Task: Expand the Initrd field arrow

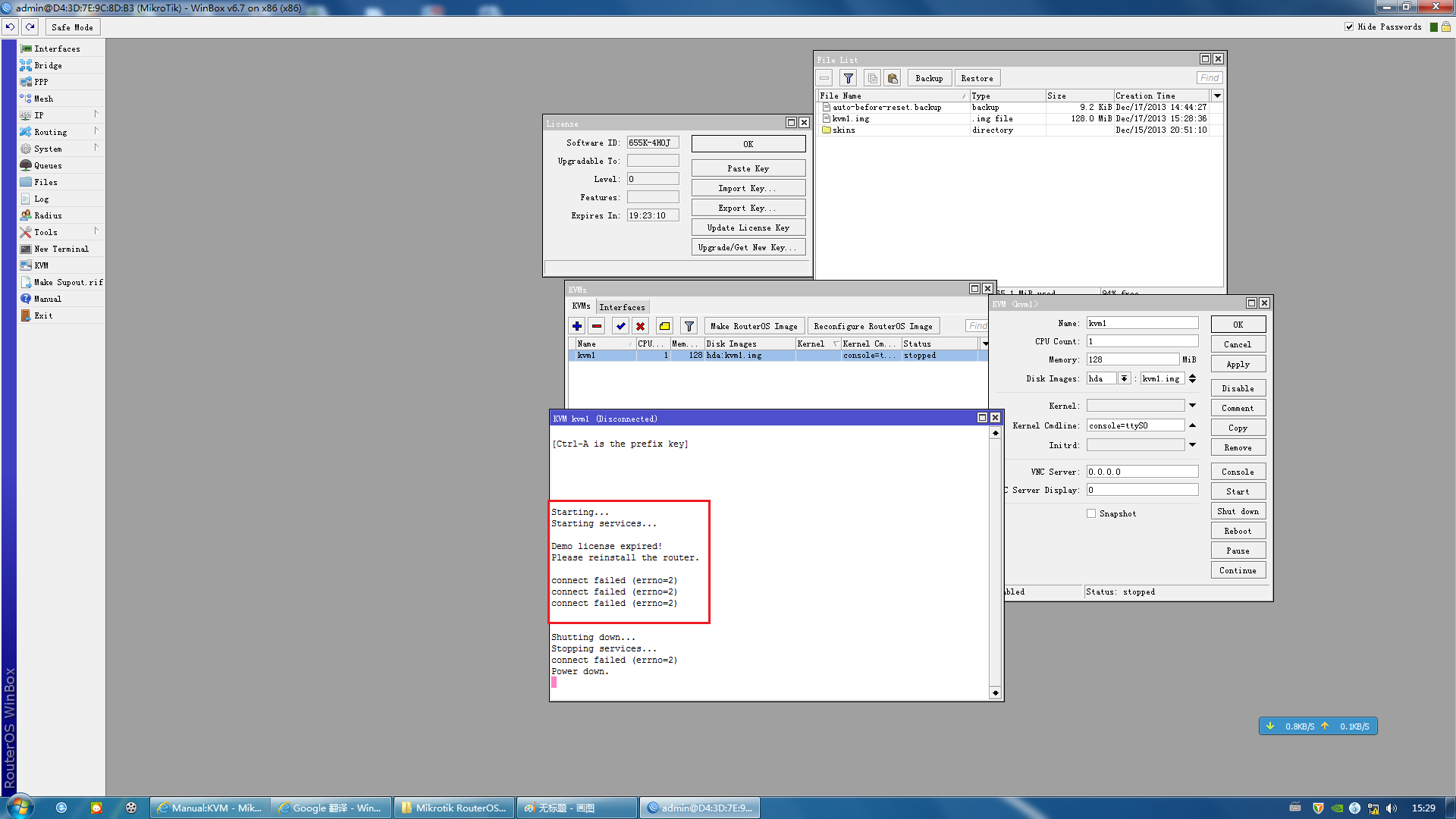Action: tap(1192, 445)
